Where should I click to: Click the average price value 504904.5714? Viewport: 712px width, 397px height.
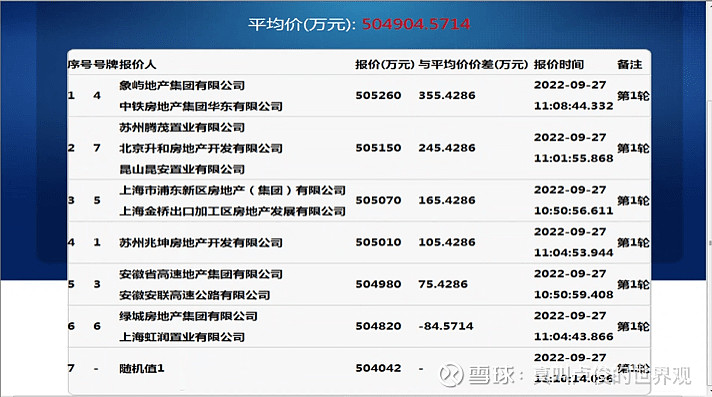coord(416,24)
